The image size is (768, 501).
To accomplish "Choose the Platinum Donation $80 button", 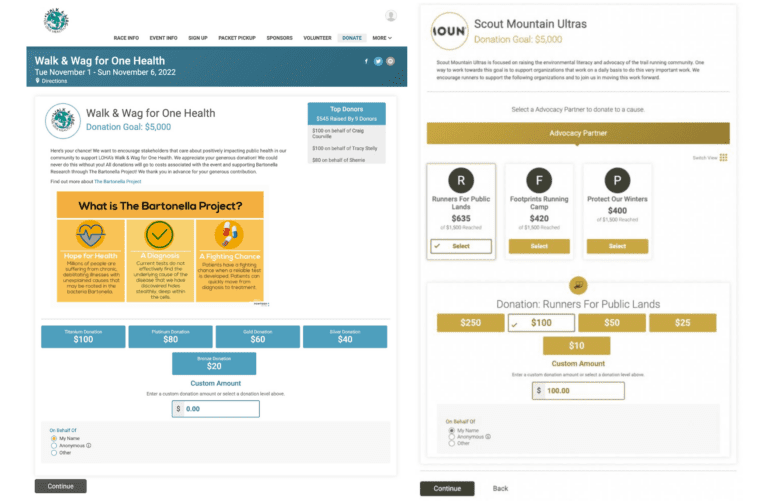I will pyautogui.click(x=170, y=336).
